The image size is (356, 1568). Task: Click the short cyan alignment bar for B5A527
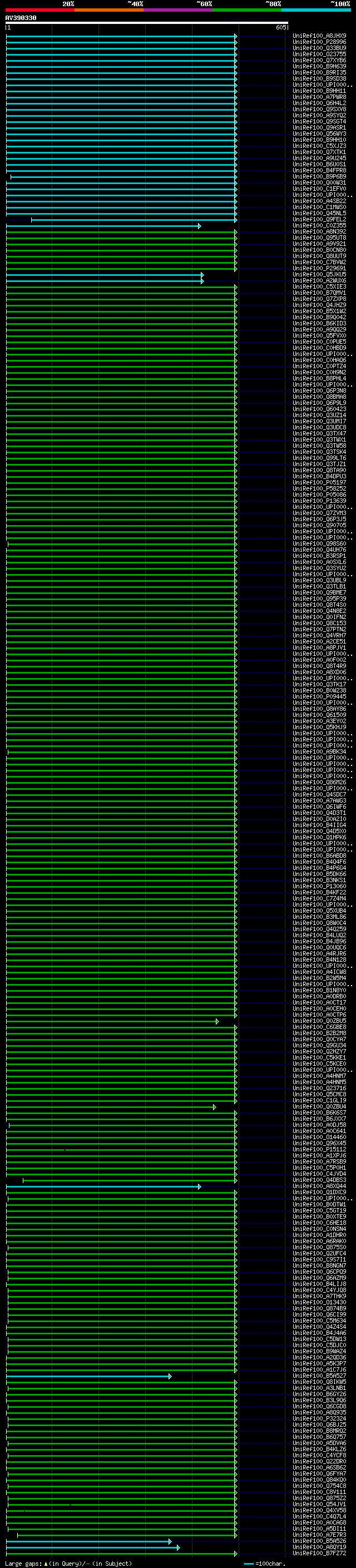(89, 1376)
